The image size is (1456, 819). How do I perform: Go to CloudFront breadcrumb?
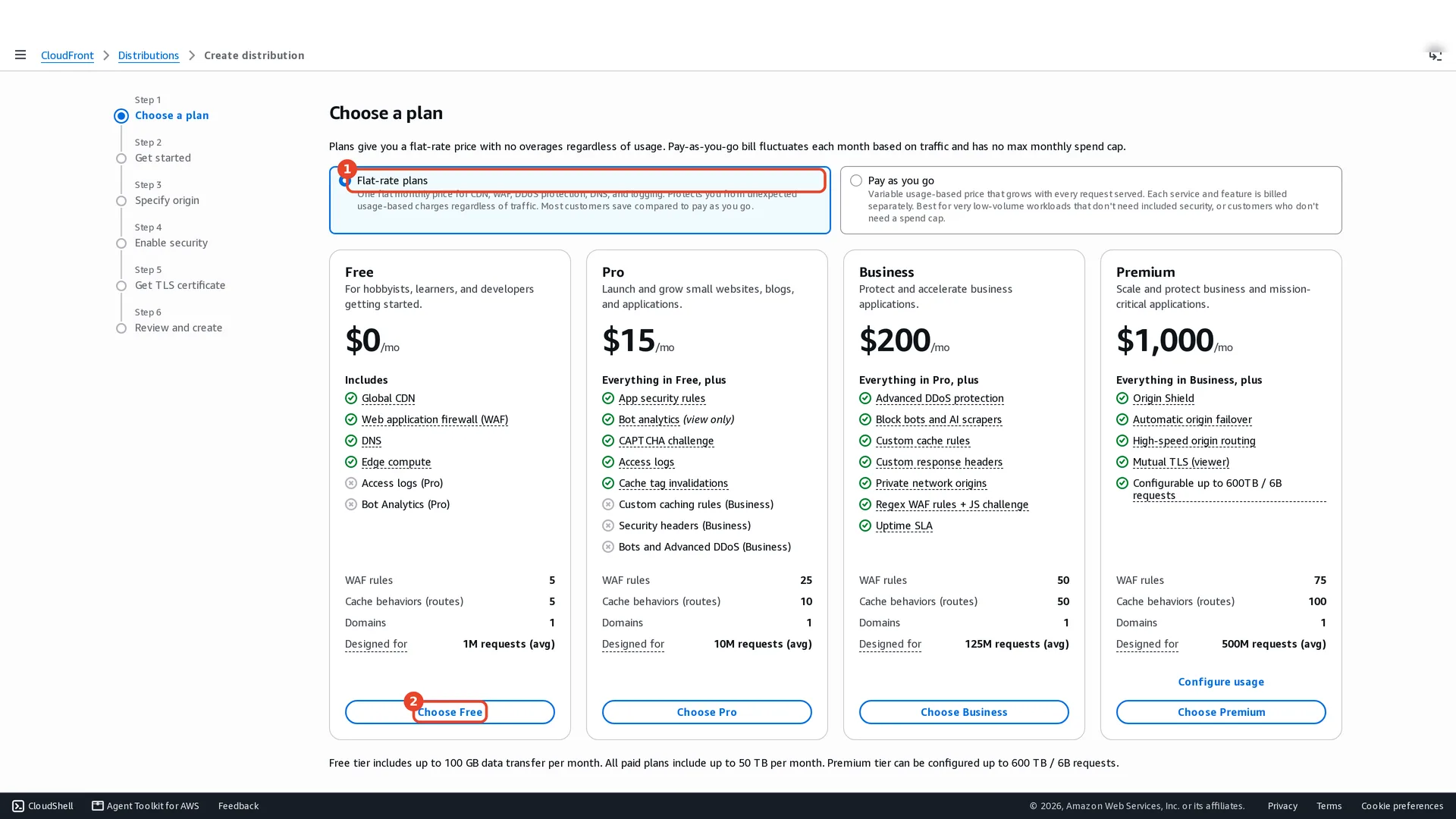click(x=67, y=55)
